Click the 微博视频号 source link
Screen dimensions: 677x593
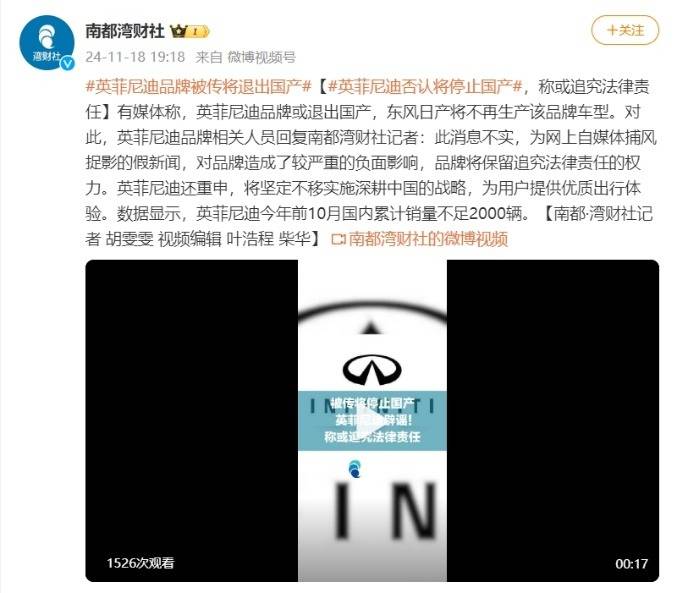click(262, 57)
